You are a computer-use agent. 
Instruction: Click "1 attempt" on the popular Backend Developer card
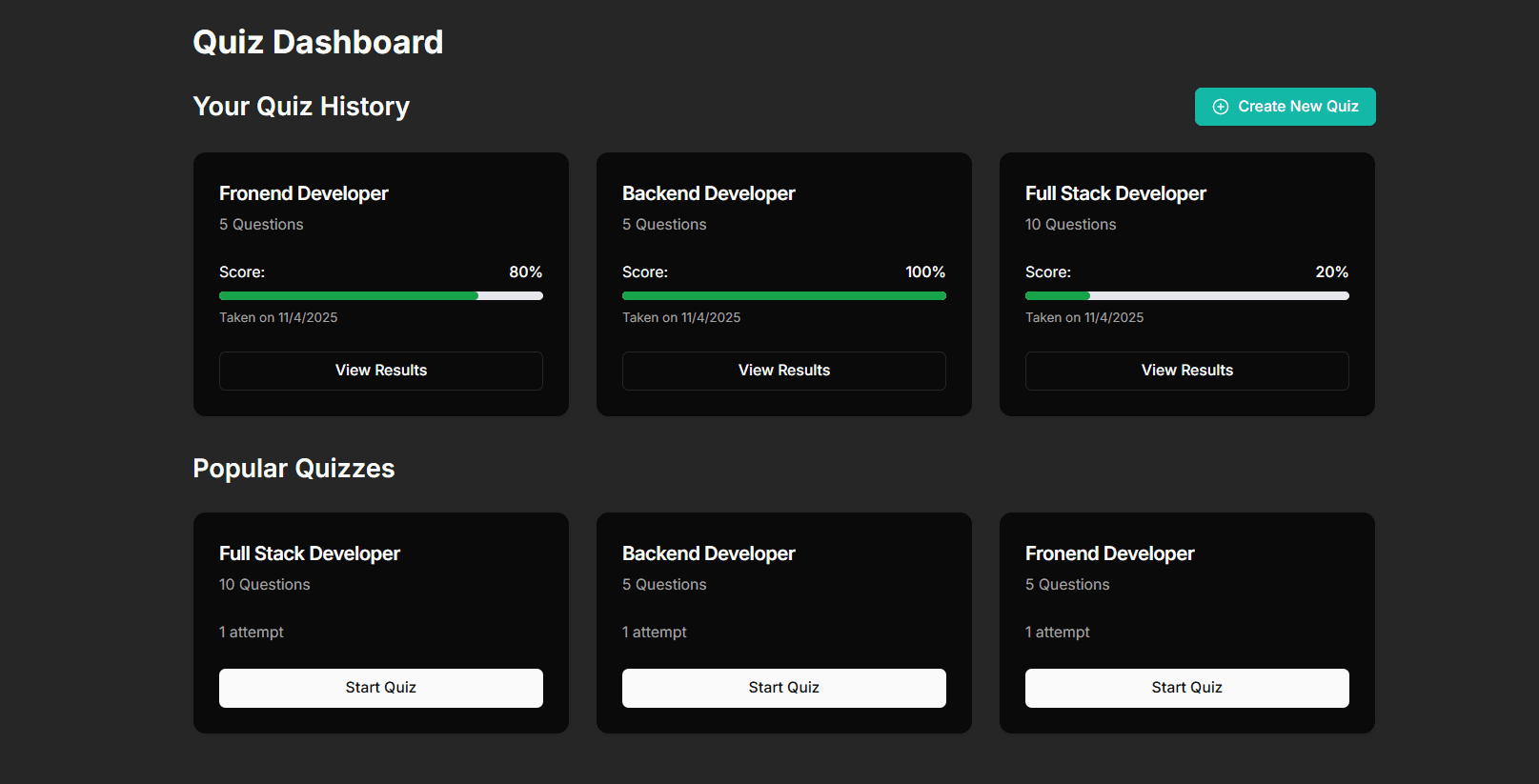pyautogui.click(x=655, y=633)
